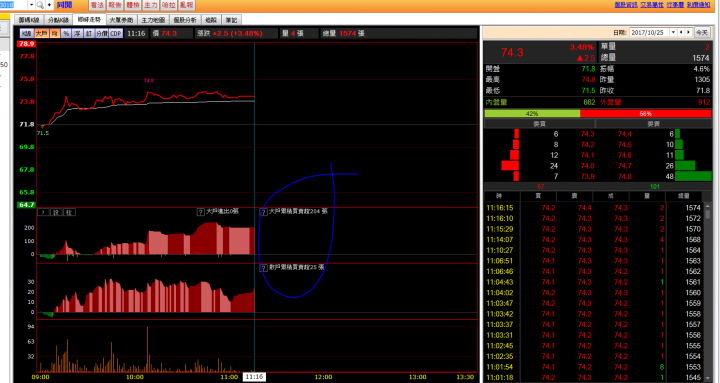
Task: Click the first small '?' box in the 大戶 panel's three-button group
Action: coord(43,212)
